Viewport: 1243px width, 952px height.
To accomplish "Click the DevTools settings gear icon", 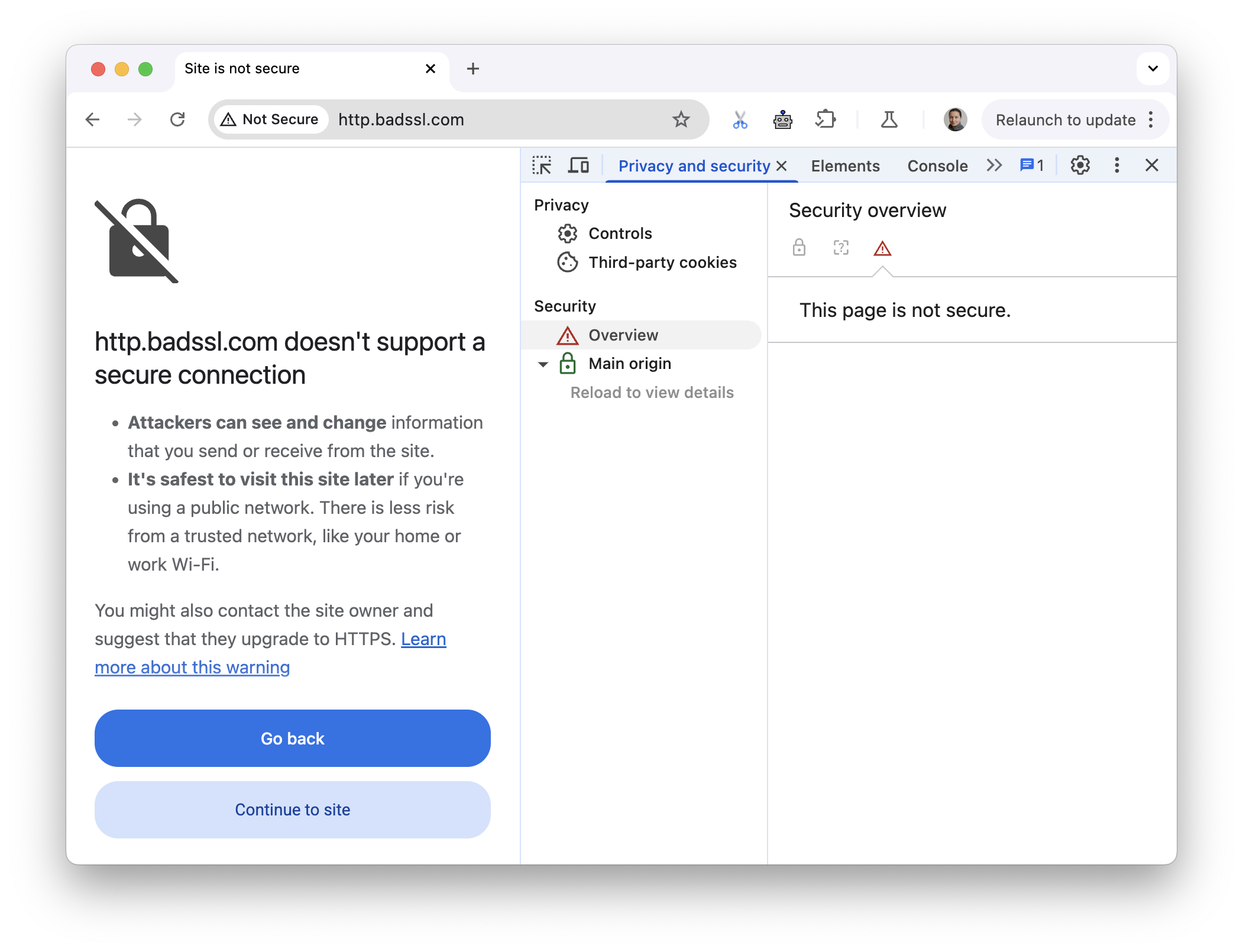I will 1080,164.
